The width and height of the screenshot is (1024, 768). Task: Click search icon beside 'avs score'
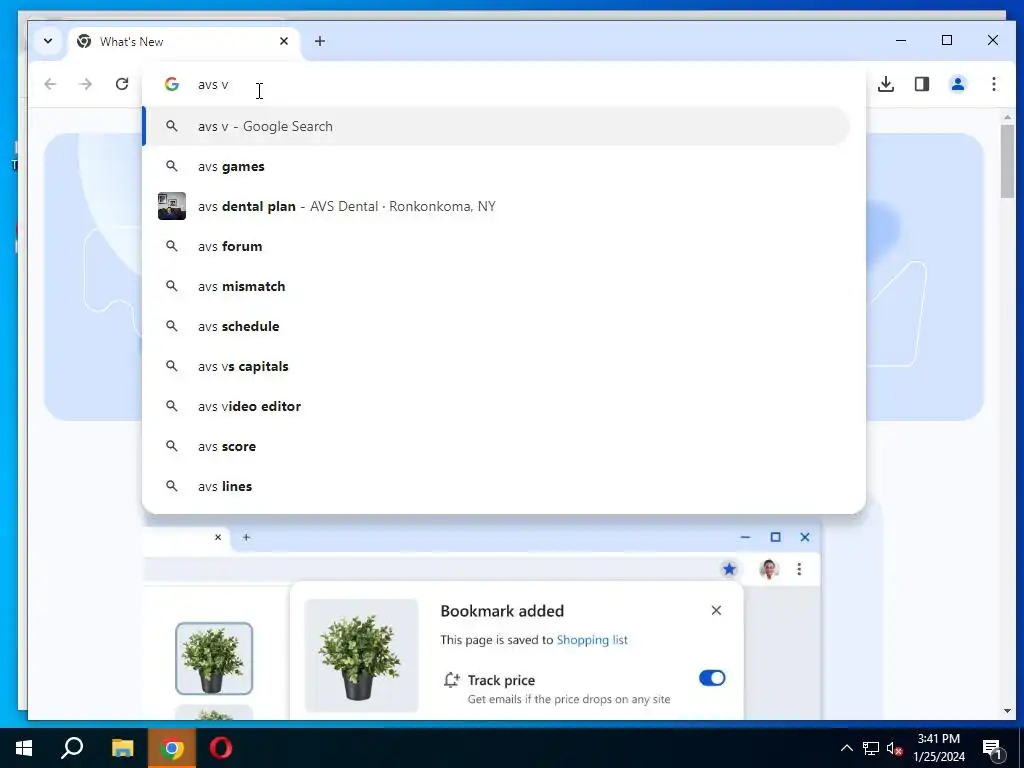(x=172, y=445)
